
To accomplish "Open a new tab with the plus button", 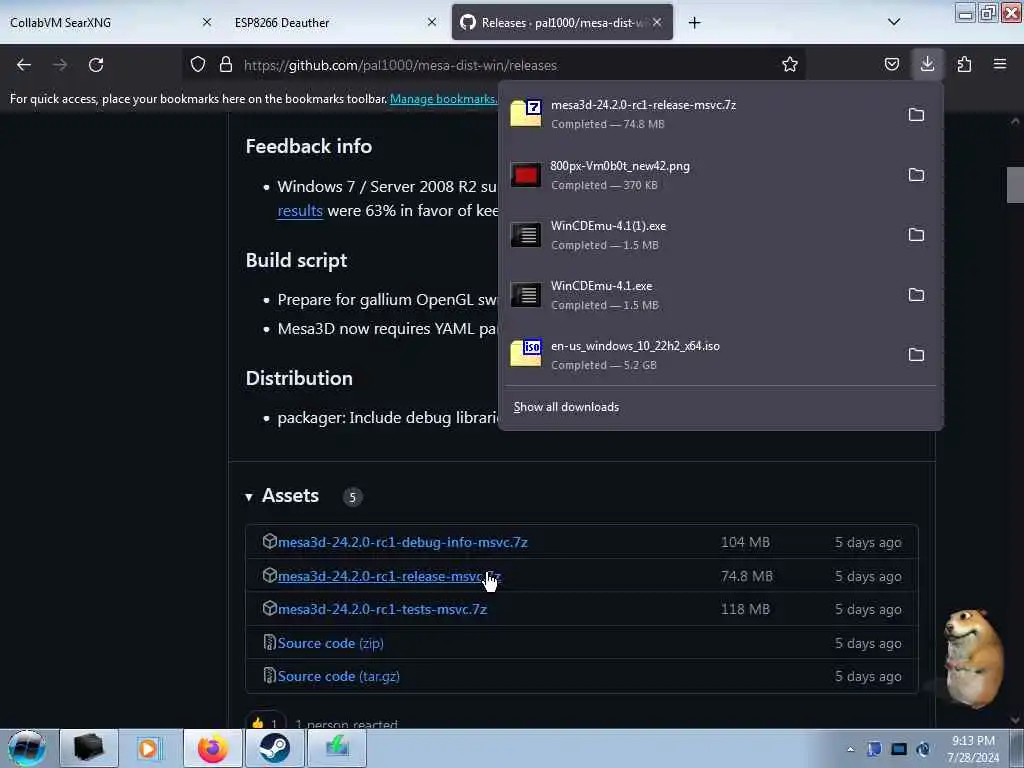I will click(x=694, y=23).
